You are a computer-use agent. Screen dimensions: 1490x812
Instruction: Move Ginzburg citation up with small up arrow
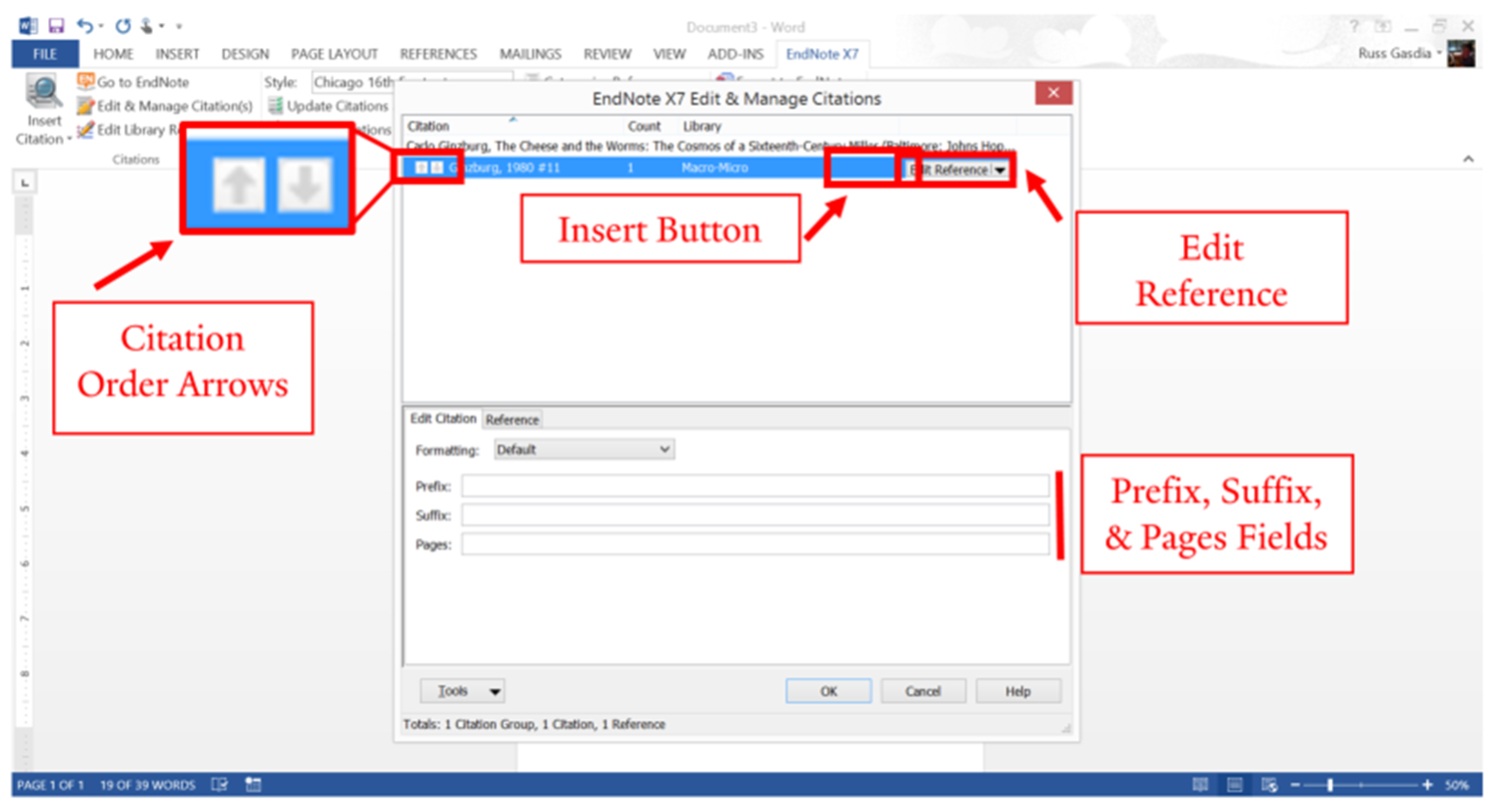click(421, 168)
